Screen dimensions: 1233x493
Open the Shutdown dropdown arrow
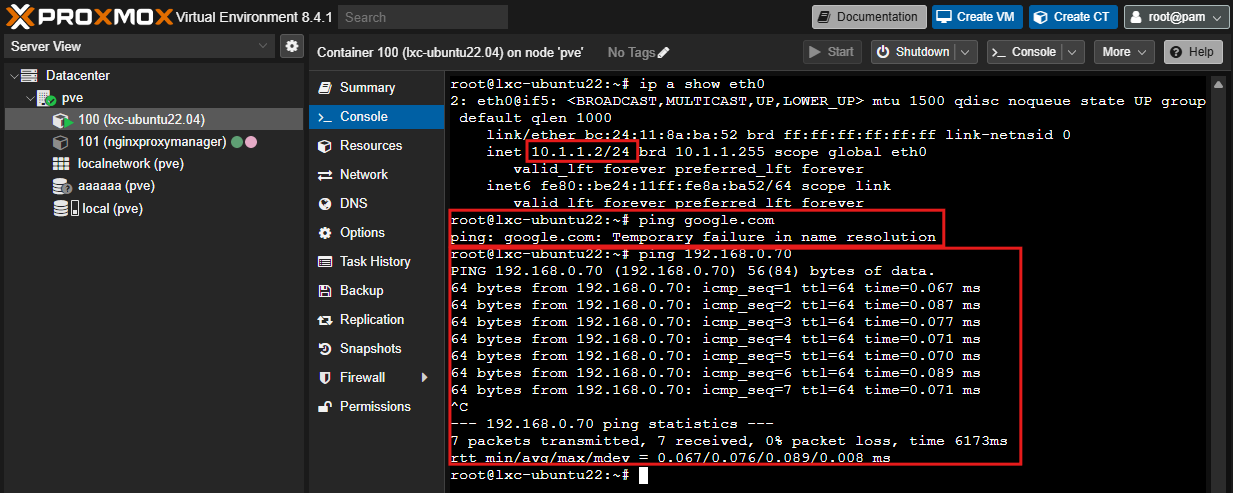[966, 52]
